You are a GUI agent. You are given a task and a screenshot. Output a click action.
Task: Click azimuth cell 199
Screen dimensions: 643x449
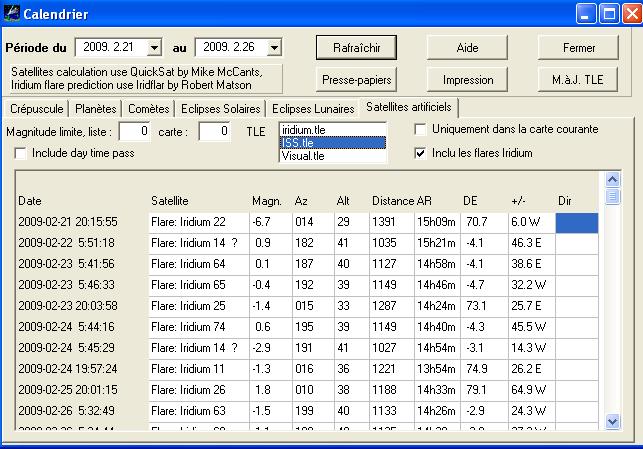[313, 411]
